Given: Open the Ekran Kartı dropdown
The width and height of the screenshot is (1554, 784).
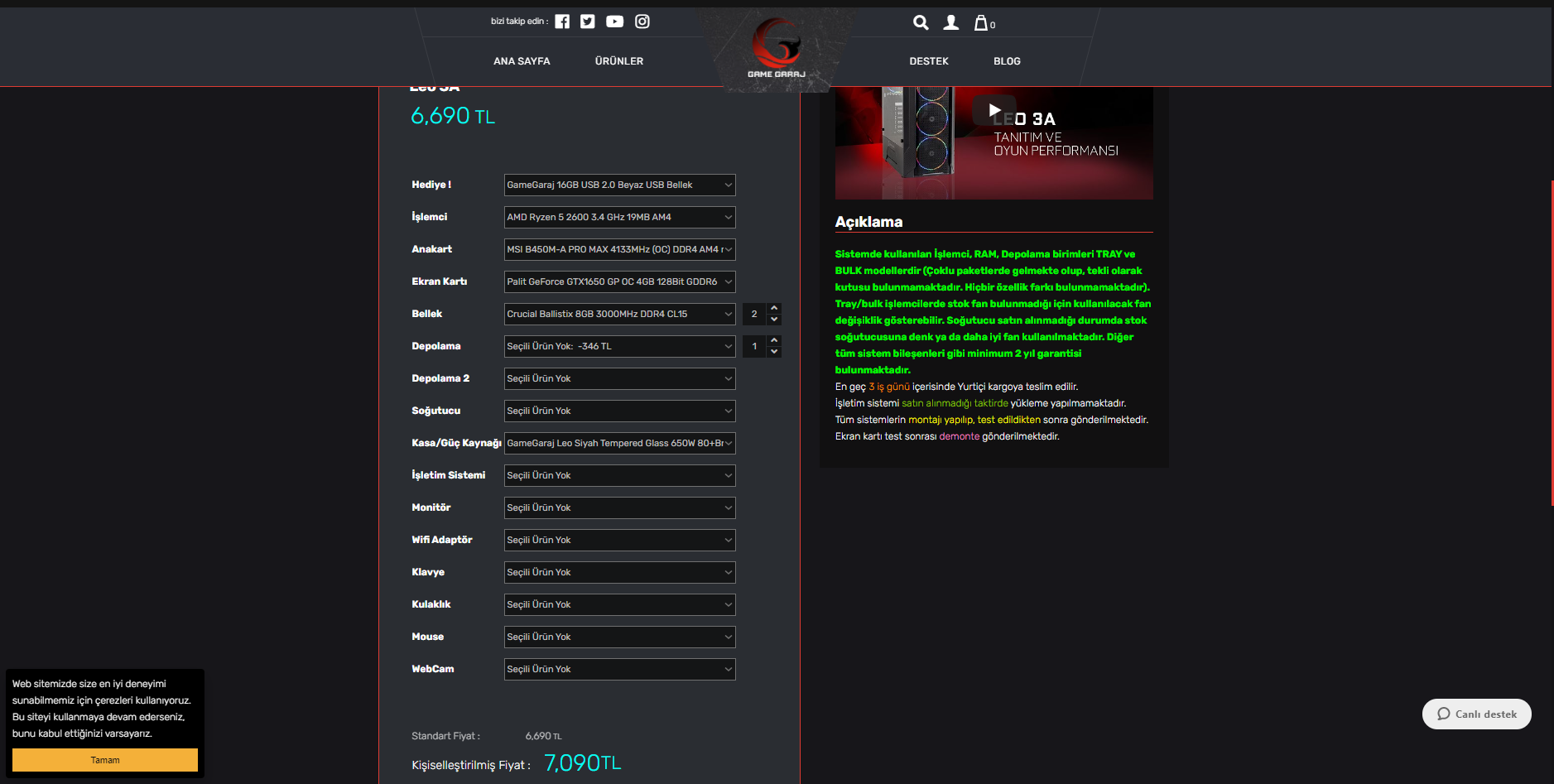Looking at the screenshot, I should point(620,282).
